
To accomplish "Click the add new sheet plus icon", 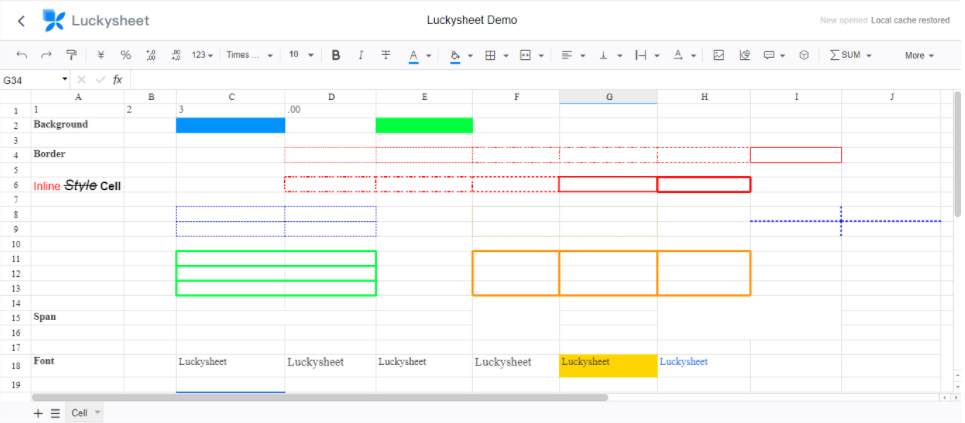I will click(x=38, y=412).
